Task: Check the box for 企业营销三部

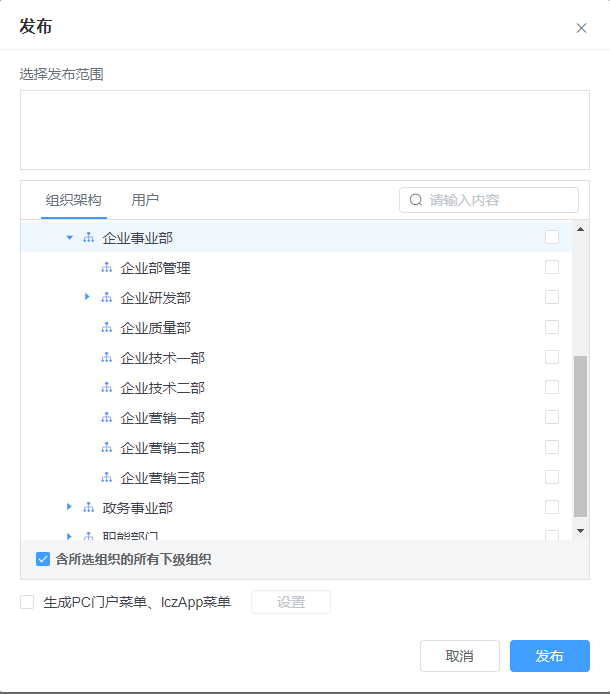Action: (552, 477)
